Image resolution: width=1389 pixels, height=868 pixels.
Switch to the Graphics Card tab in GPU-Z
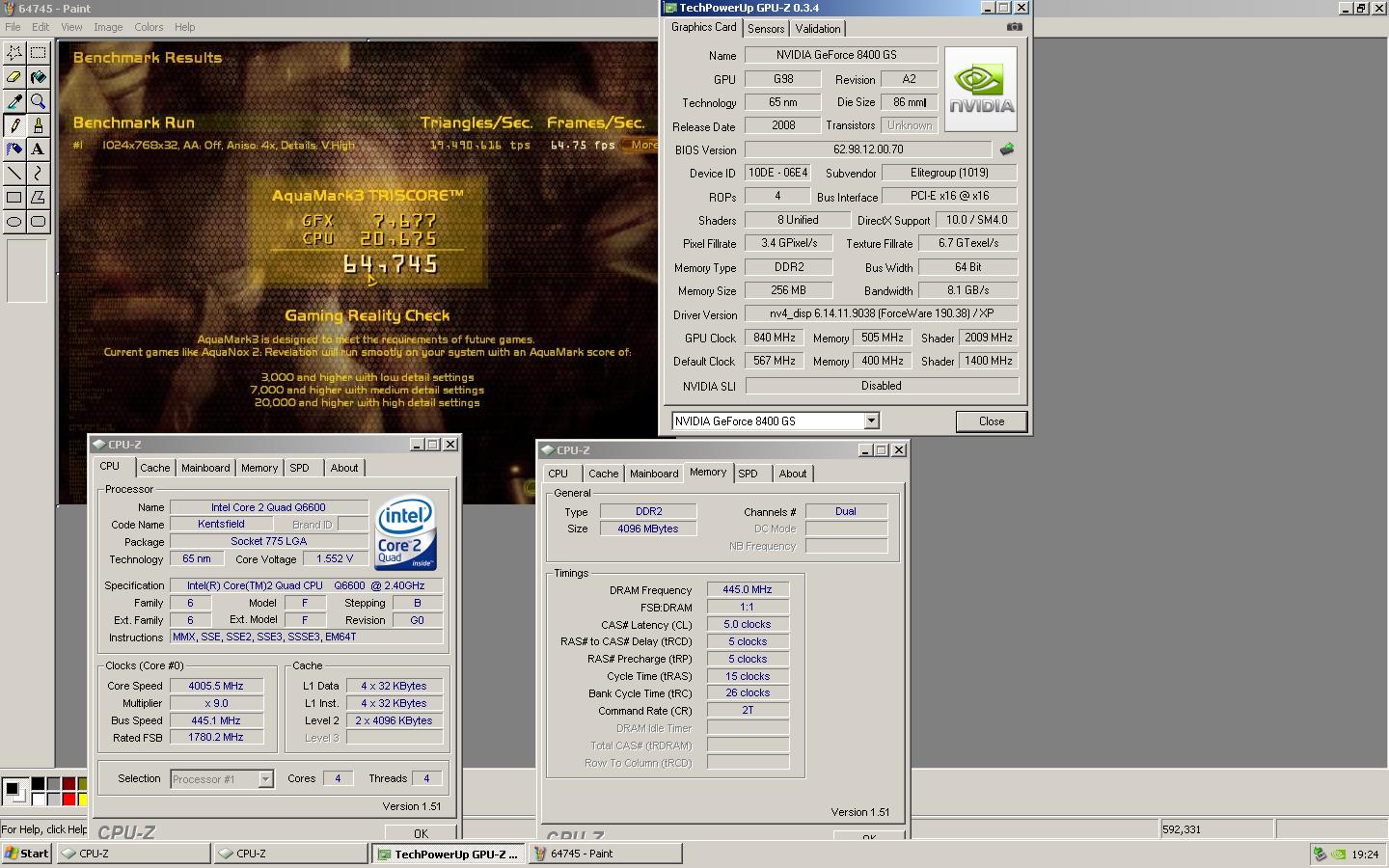(704, 28)
